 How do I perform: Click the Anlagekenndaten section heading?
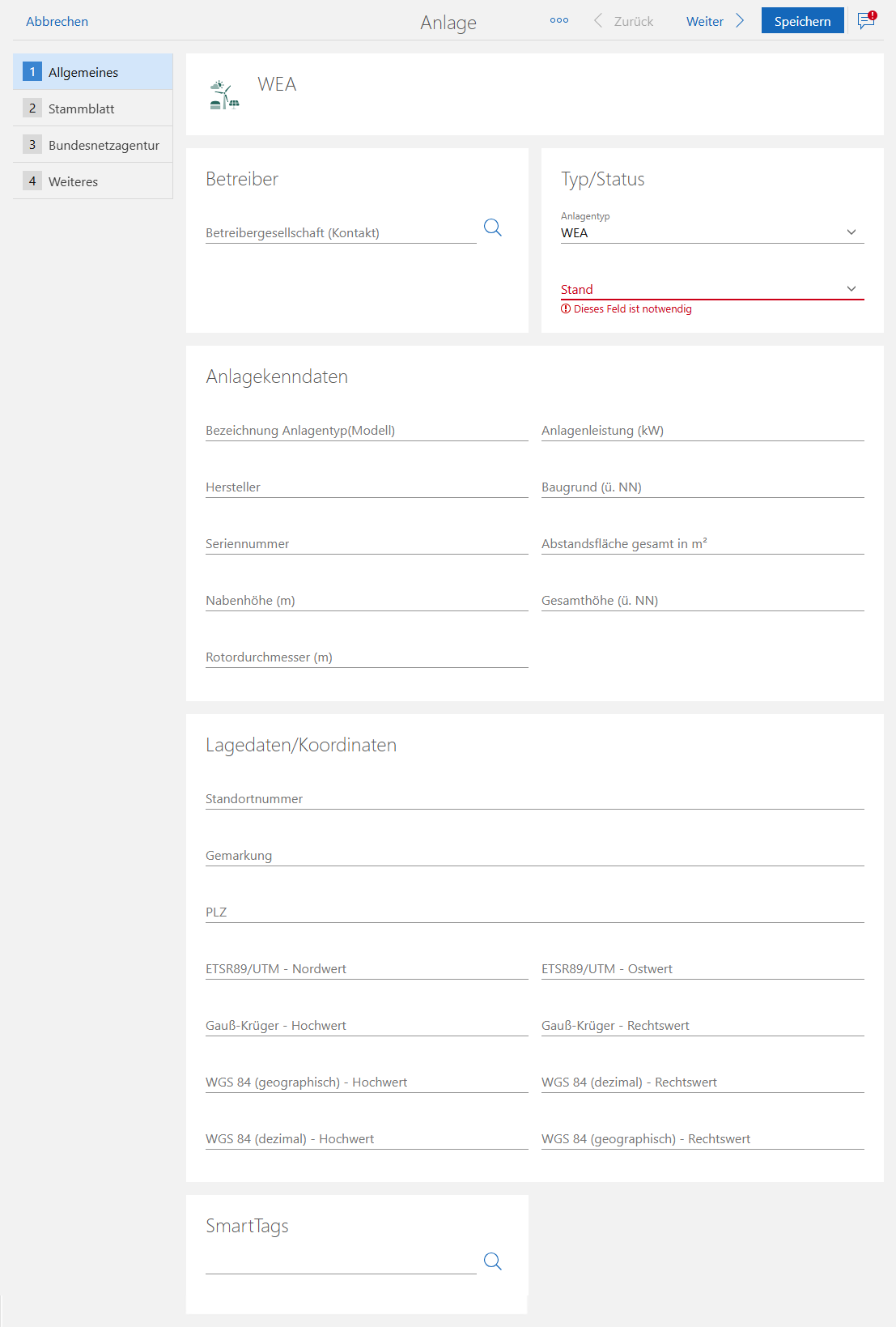coord(277,376)
